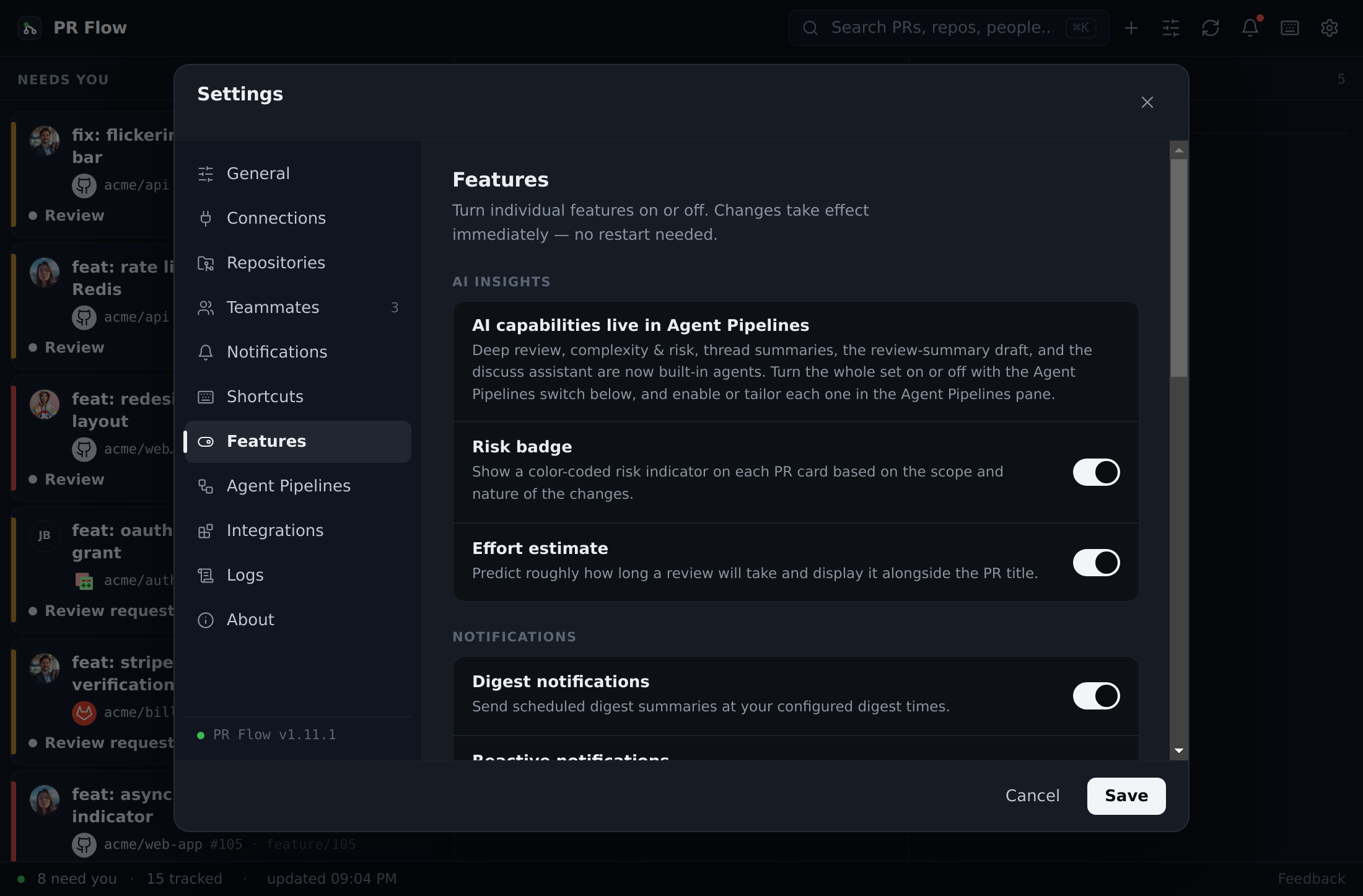Viewport: 1363px width, 896px height.
Task: Select Shortcuts in the settings sidebar
Action: (x=298, y=397)
